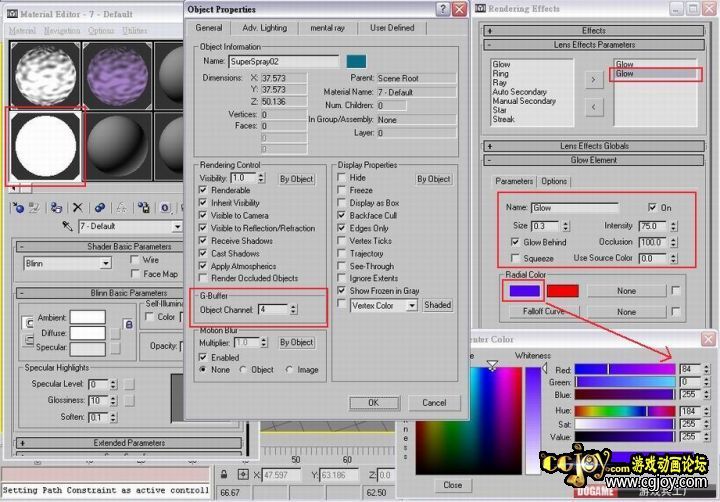
Task: Toggle Cast Shadows checkbox
Action: tap(203, 253)
